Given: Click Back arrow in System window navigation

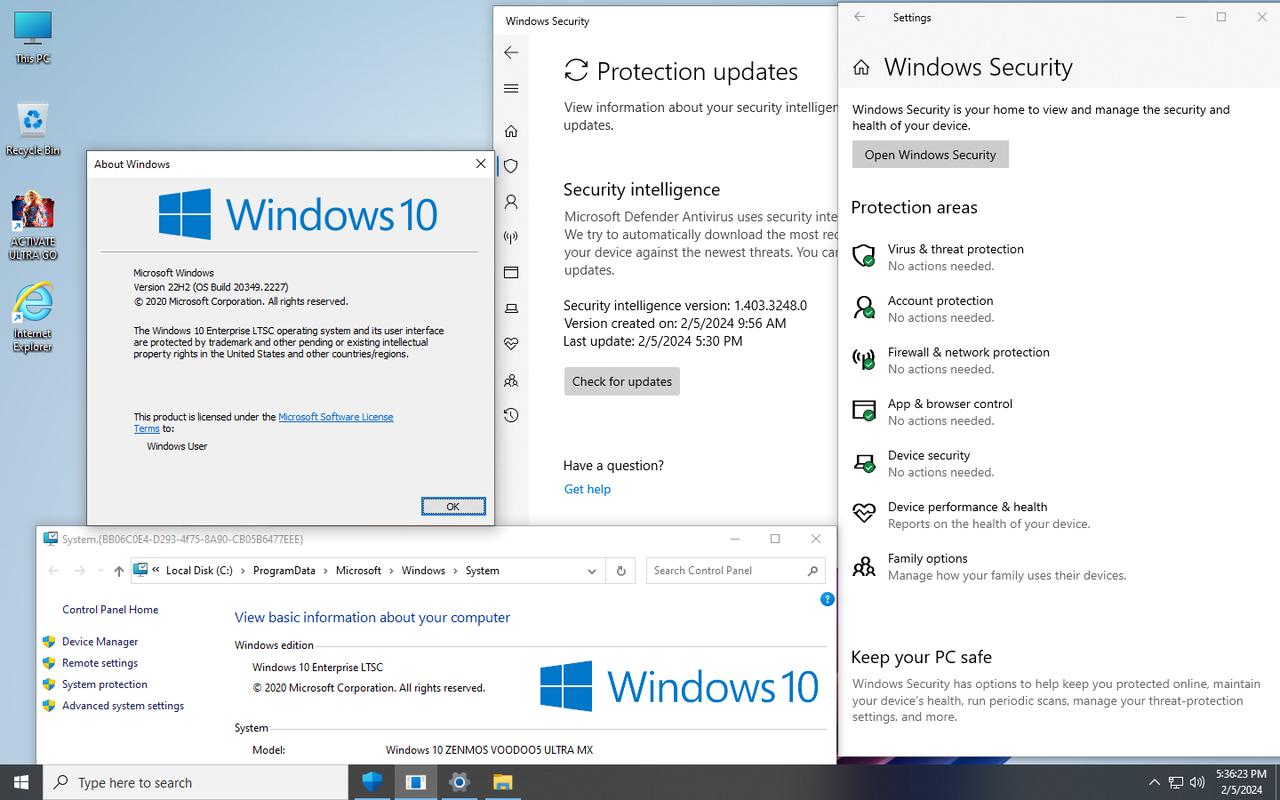Looking at the screenshot, I should click(x=54, y=571).
